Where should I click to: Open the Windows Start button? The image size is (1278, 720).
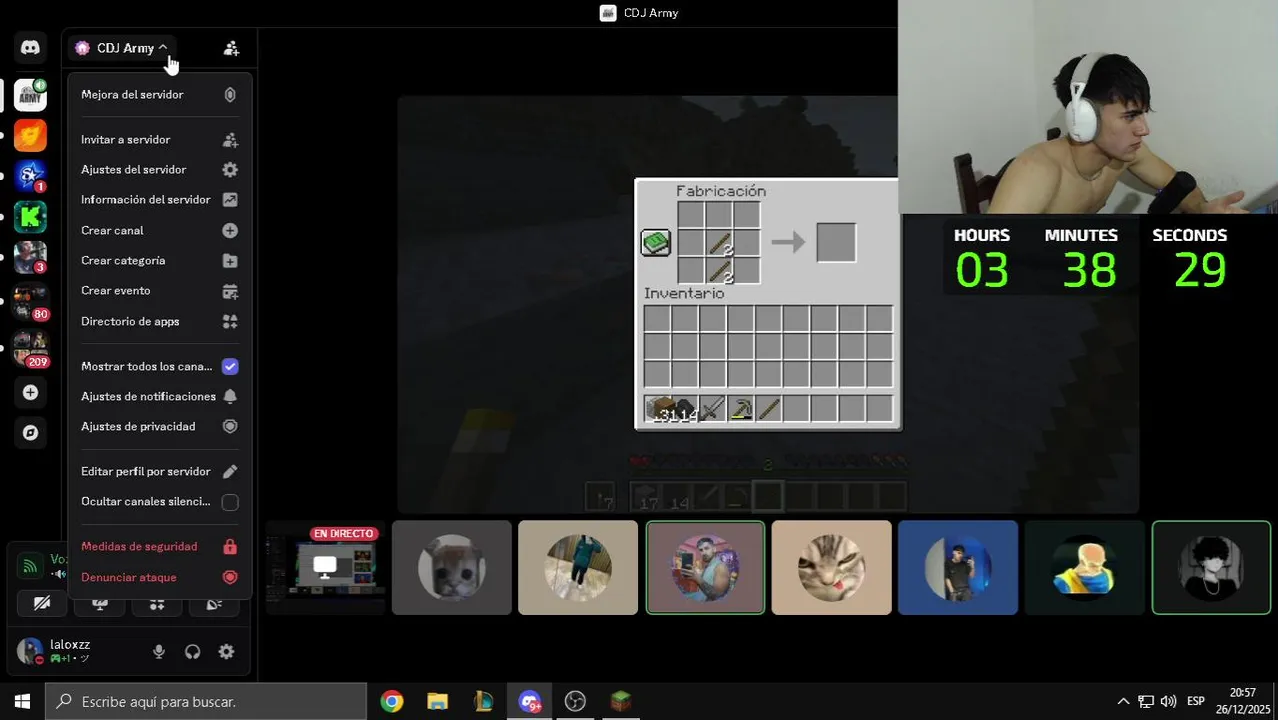pyautogui.click(x=22, y=701)
